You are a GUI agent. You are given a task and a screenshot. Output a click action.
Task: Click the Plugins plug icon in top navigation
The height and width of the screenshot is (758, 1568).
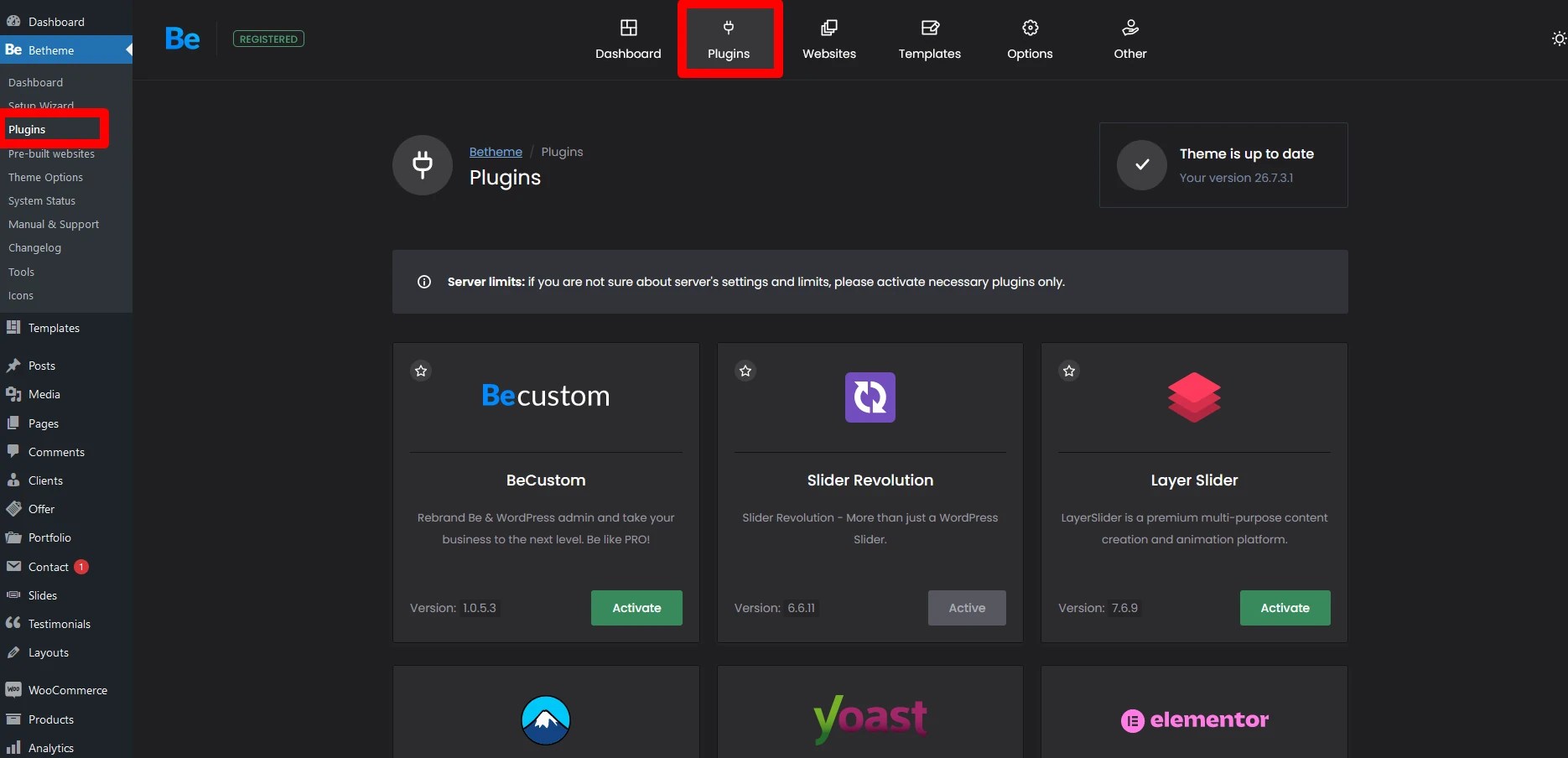point(729,28)
